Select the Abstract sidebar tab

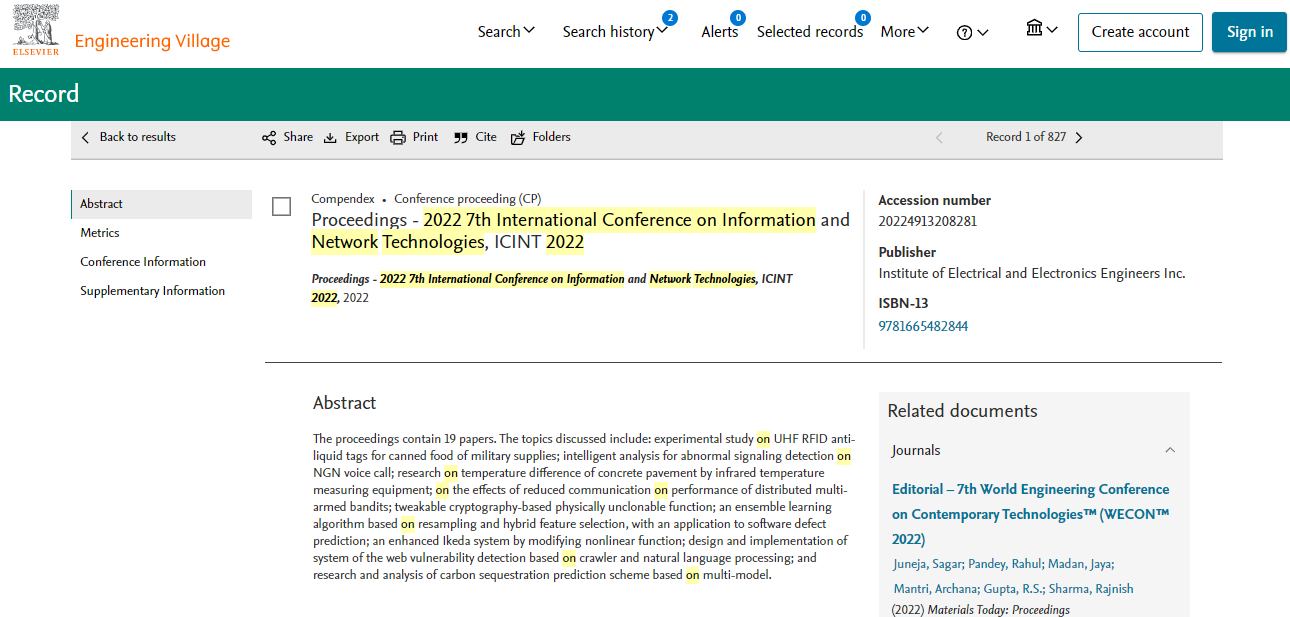pyautogui.click(x=161, y=204)
